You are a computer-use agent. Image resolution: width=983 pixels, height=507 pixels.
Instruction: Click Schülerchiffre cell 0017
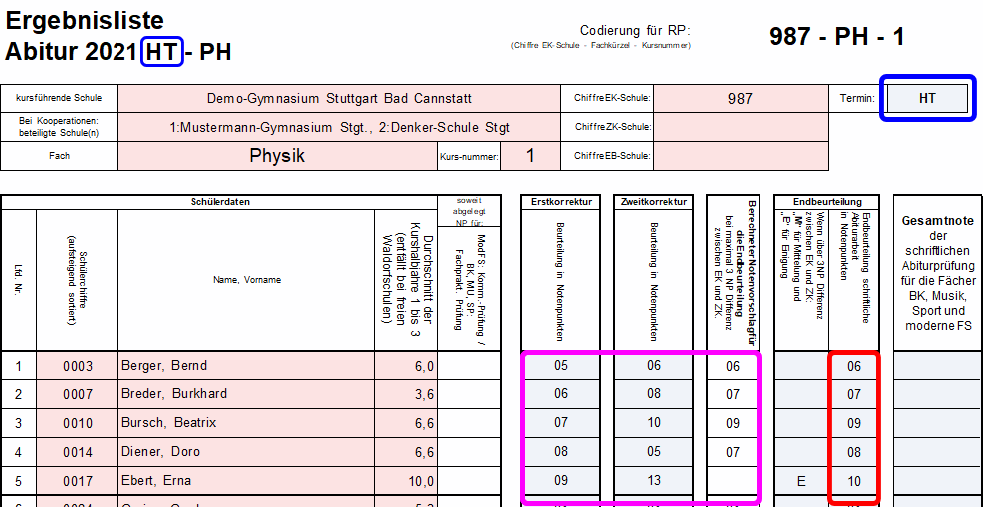click(x=77, y=480)
